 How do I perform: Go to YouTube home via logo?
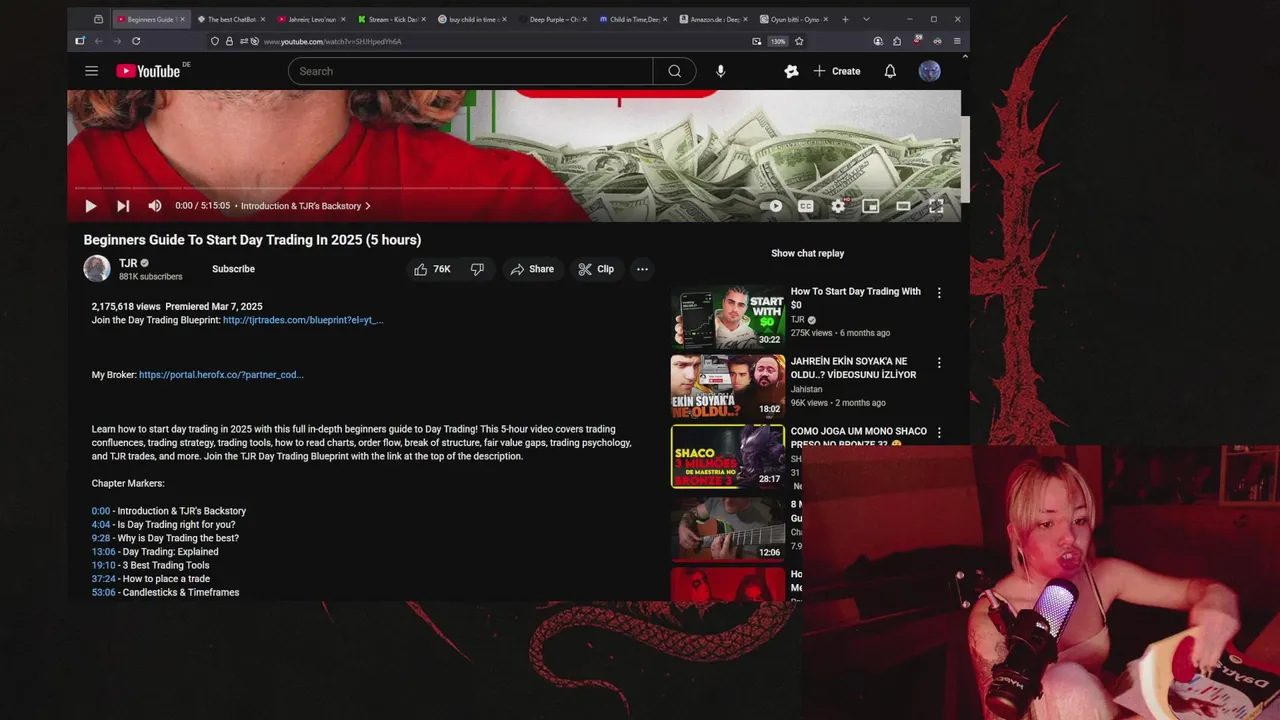click(x=148, y=71)
